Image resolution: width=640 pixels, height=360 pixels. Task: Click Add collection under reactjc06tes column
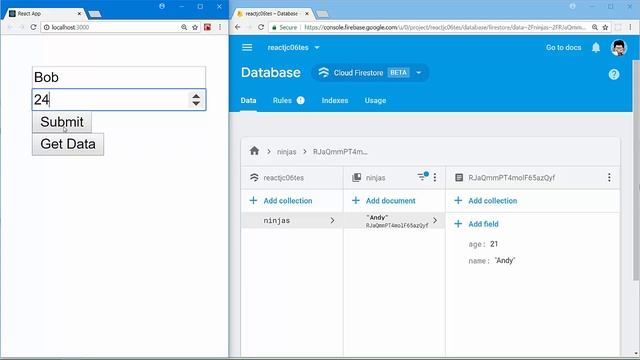click(x=281, y=200)
